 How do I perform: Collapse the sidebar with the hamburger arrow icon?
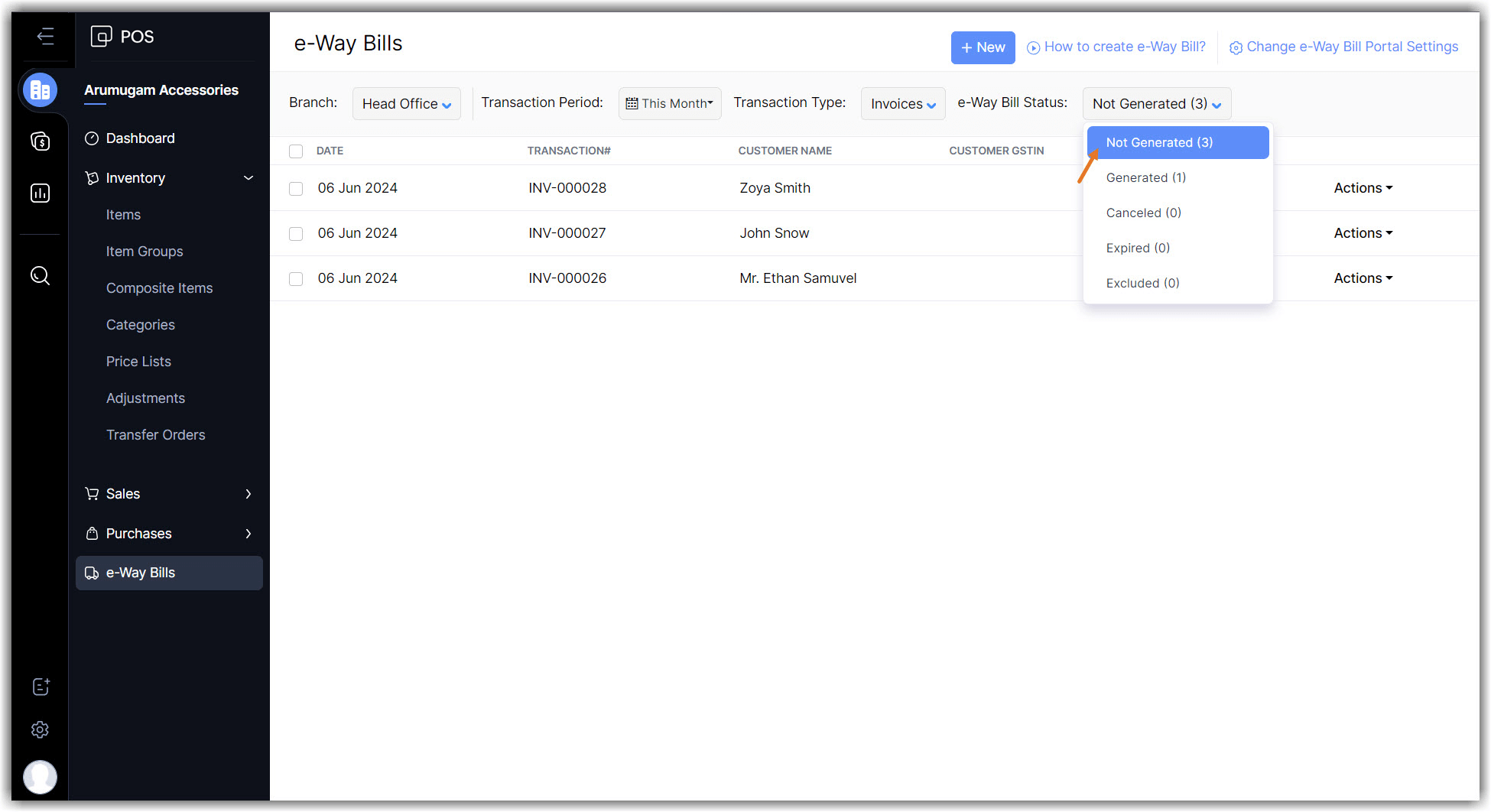45,36
